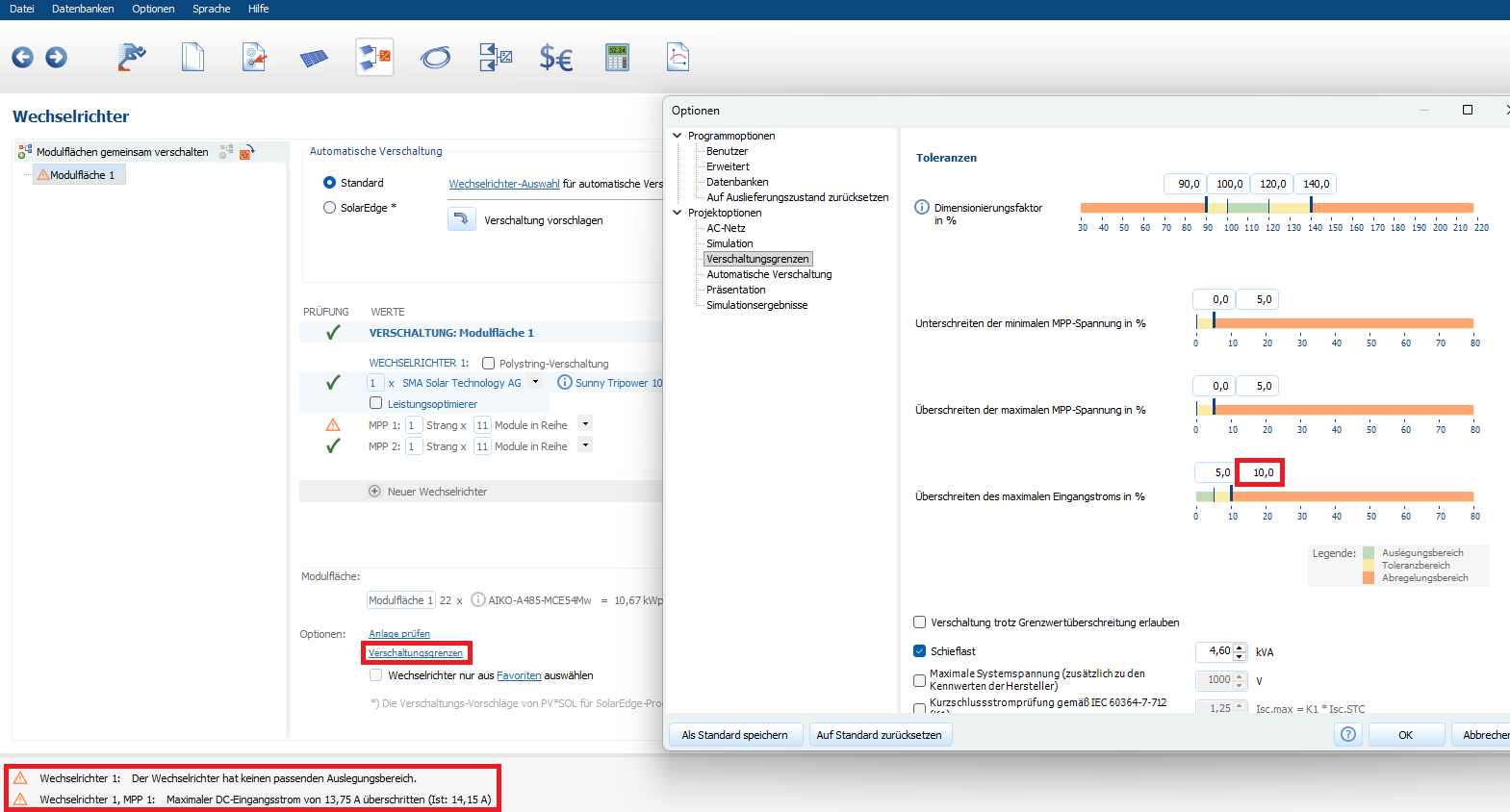Select the SolarEdge radio button
Screen dimensions: 1510x812
coord(330,208)
